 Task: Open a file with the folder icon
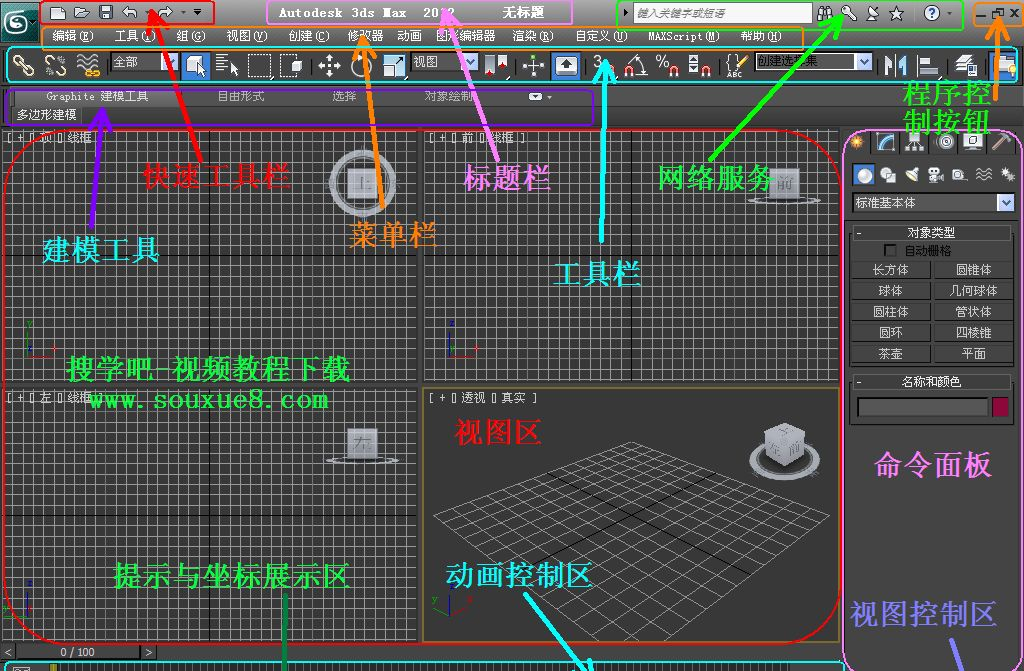(82, 12)
